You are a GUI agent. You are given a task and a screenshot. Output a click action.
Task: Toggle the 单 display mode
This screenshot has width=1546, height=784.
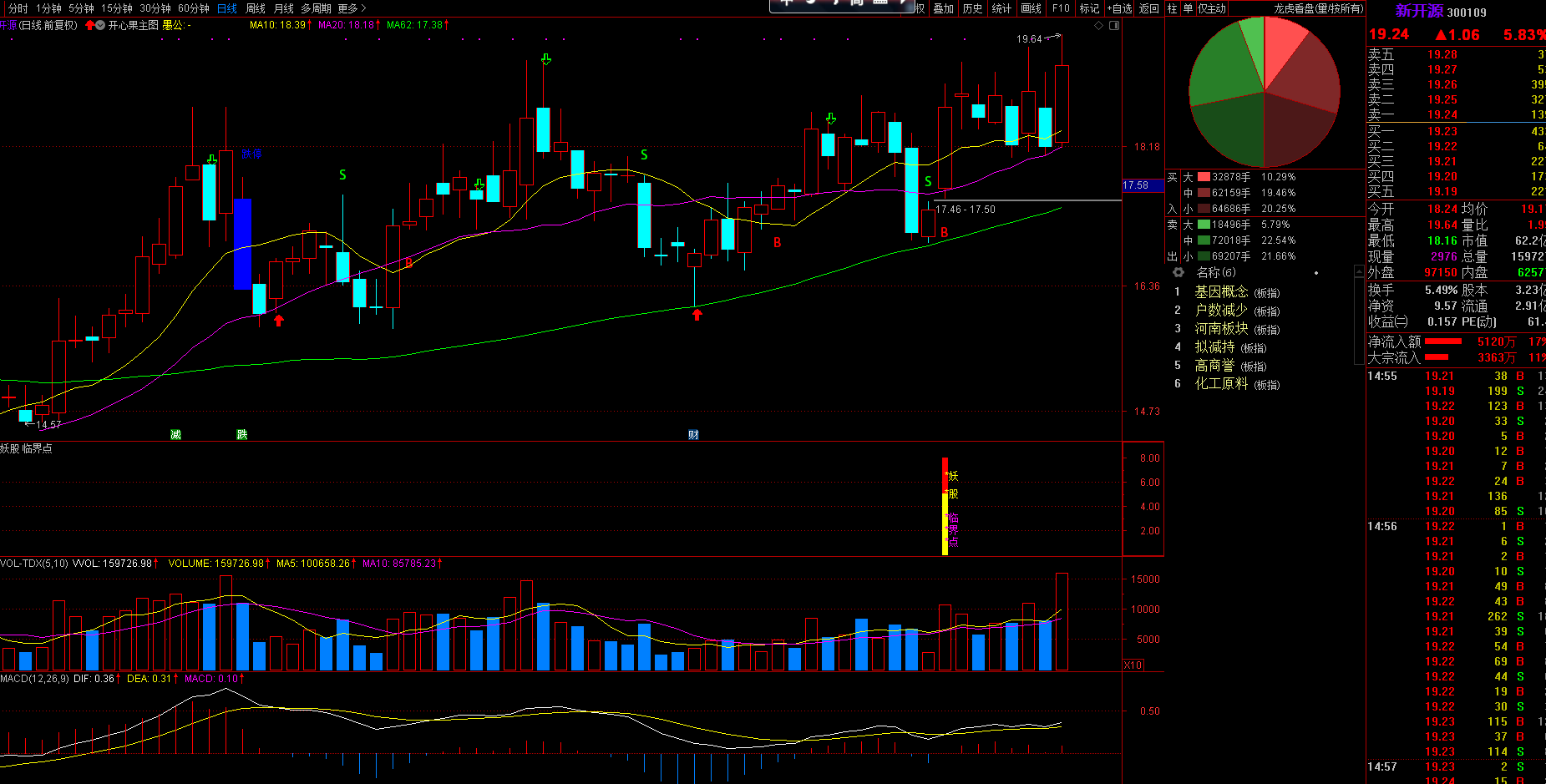tap(1187, 8)
